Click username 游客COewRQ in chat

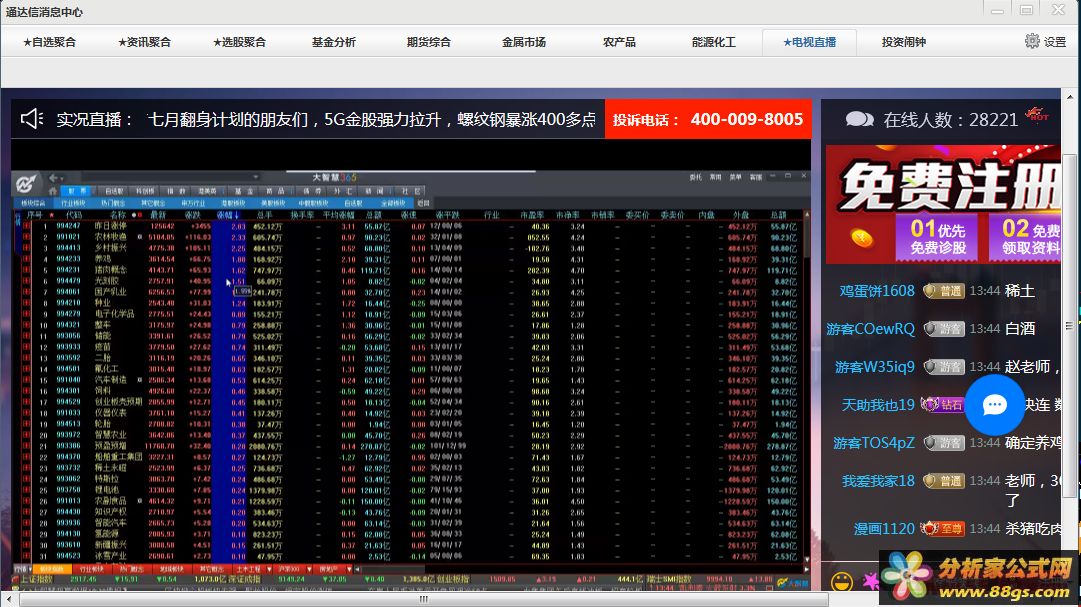870,329
